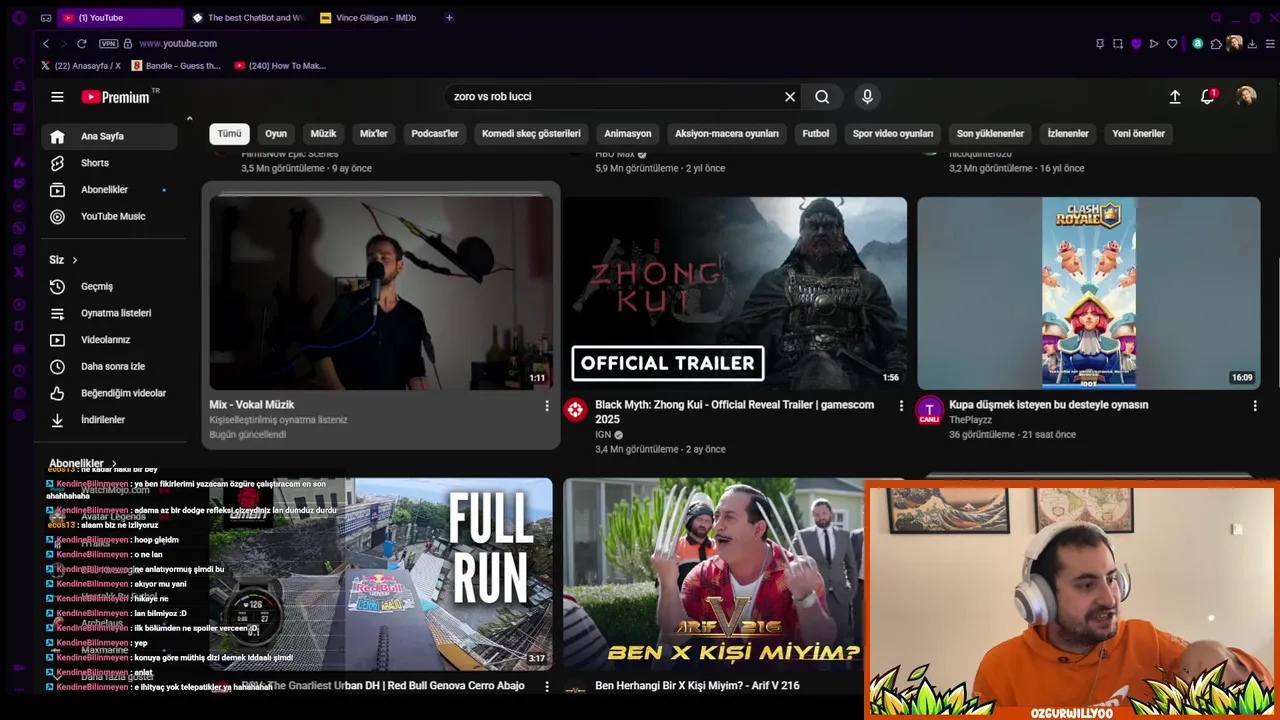Reload the page

point(82,44)
